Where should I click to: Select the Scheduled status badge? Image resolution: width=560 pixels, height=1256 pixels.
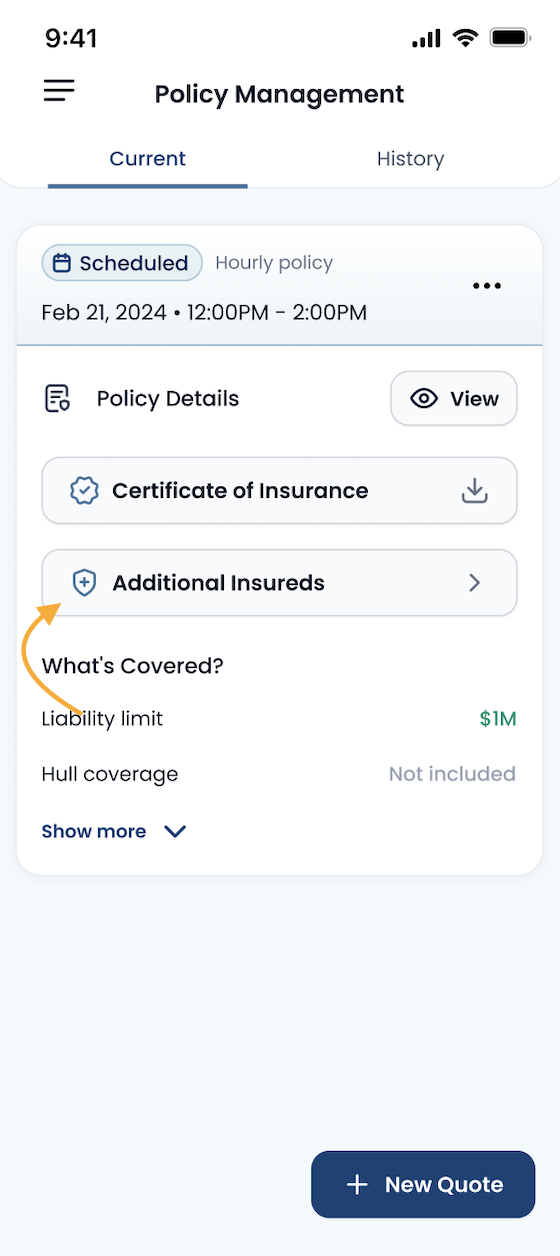(x=122, y=263)
